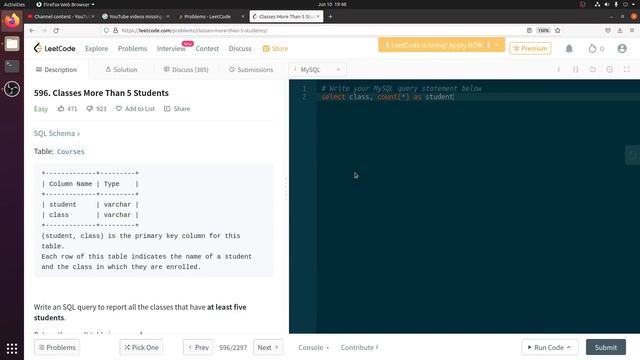Open the Store link
Viewport: 640px width, 360px height.
click(276, 49)
